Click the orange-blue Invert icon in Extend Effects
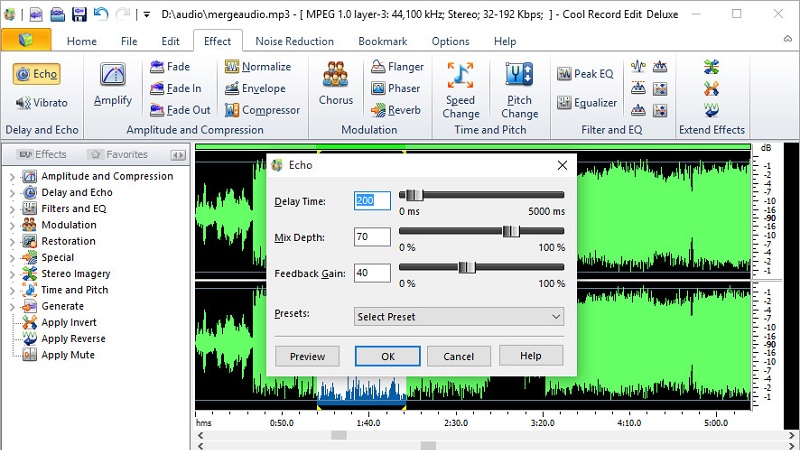The image size is (800, 450). tap(711, 89)
